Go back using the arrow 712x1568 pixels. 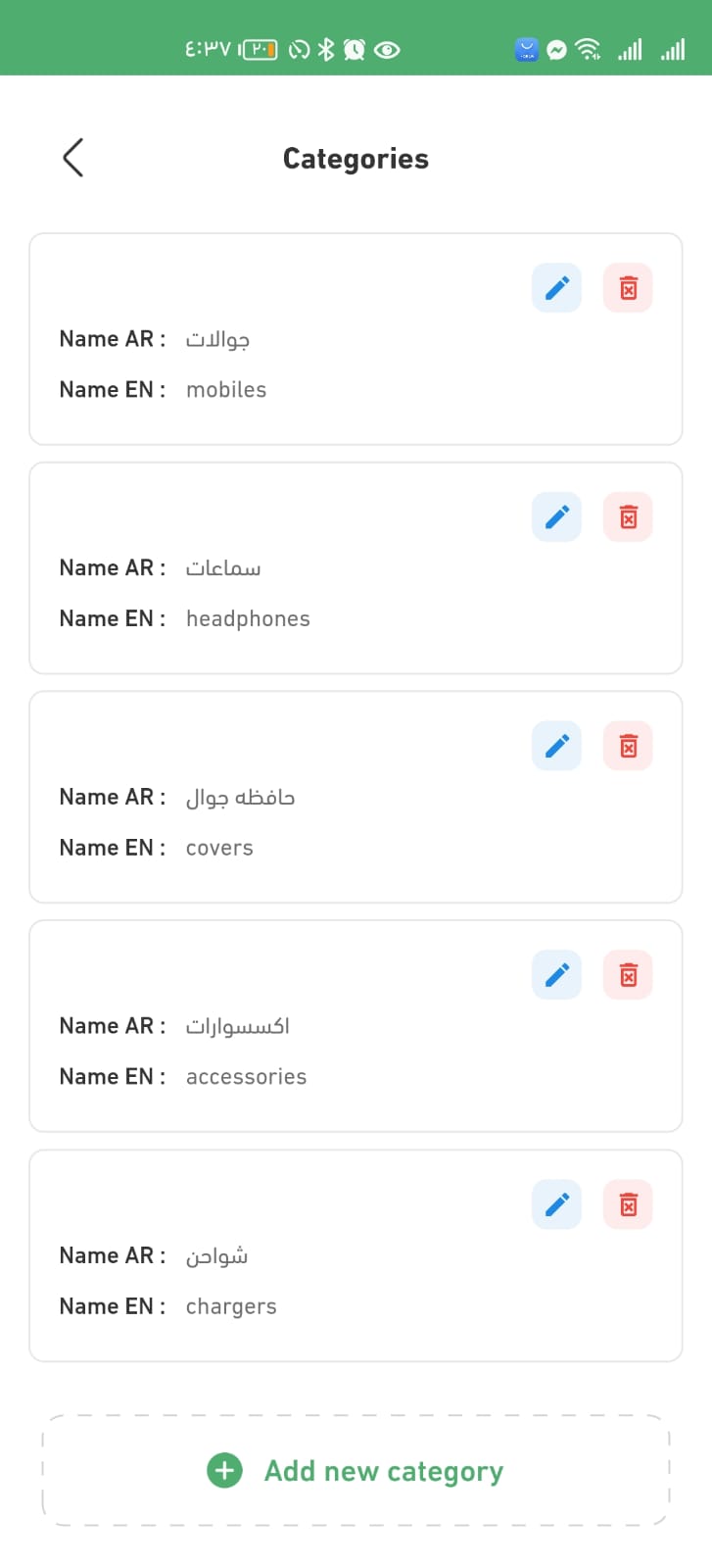coord(73,158)
